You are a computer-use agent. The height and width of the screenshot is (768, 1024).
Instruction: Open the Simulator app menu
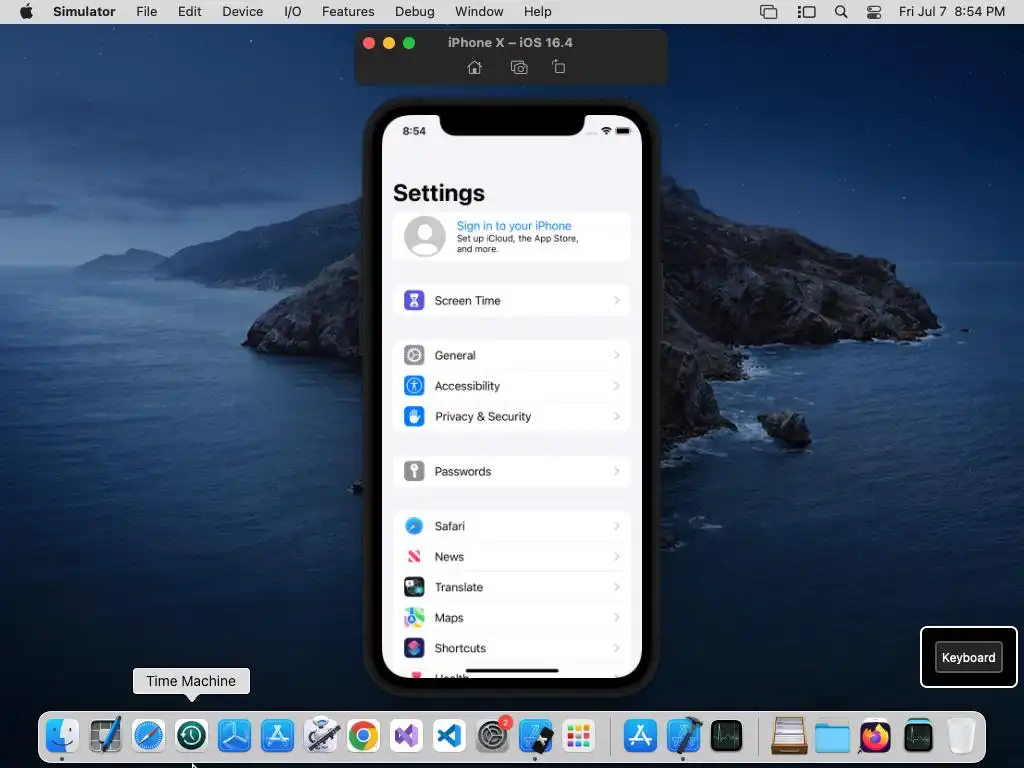pyautogui.click(x=84, y=12)
